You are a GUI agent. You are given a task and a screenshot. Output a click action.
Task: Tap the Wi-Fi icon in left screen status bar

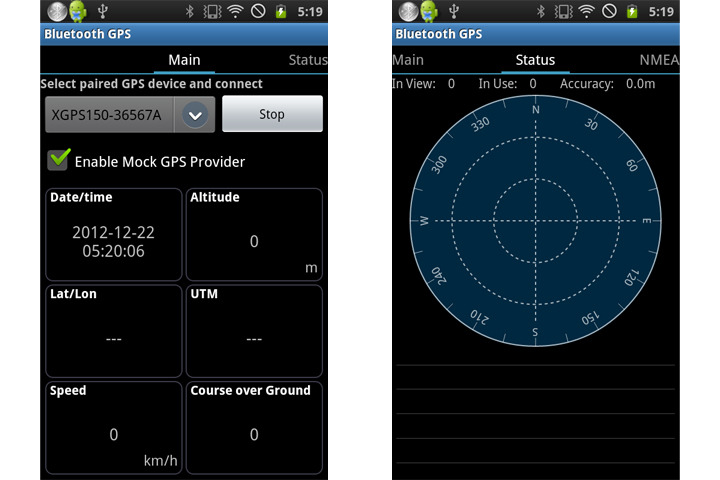(x=236, y=11)
